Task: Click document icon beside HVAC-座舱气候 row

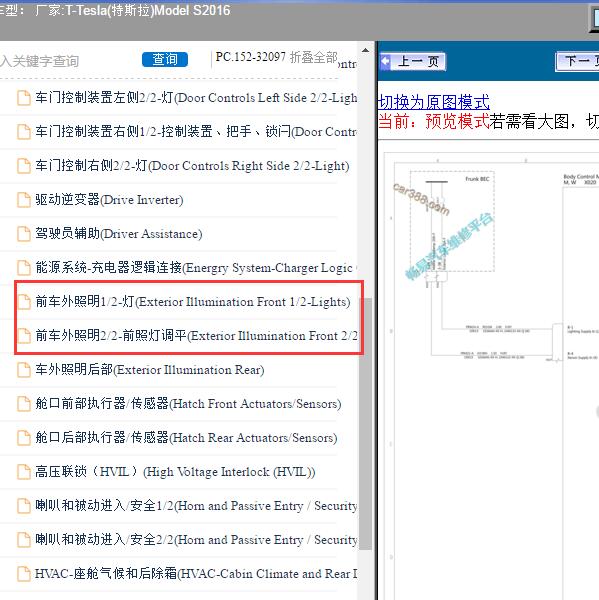Action: click(x=24, y=574)
